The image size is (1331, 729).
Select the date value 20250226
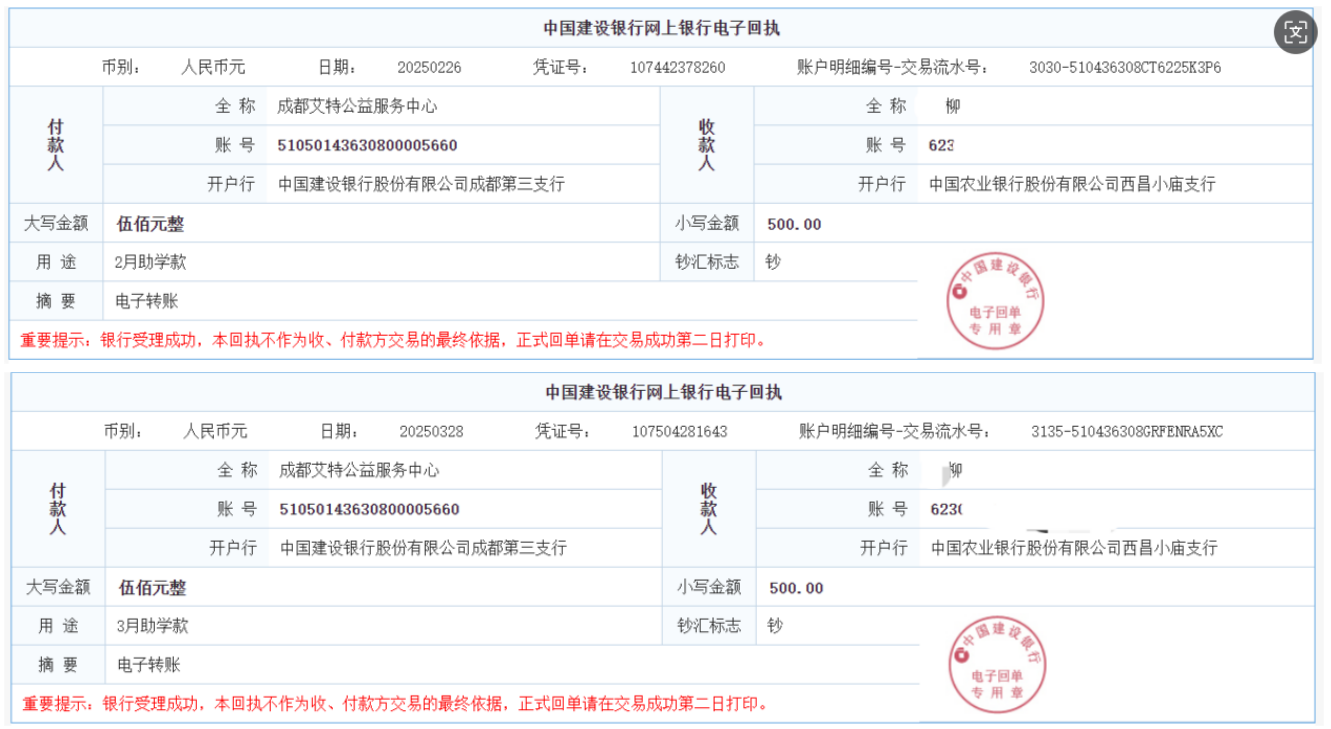429,68
